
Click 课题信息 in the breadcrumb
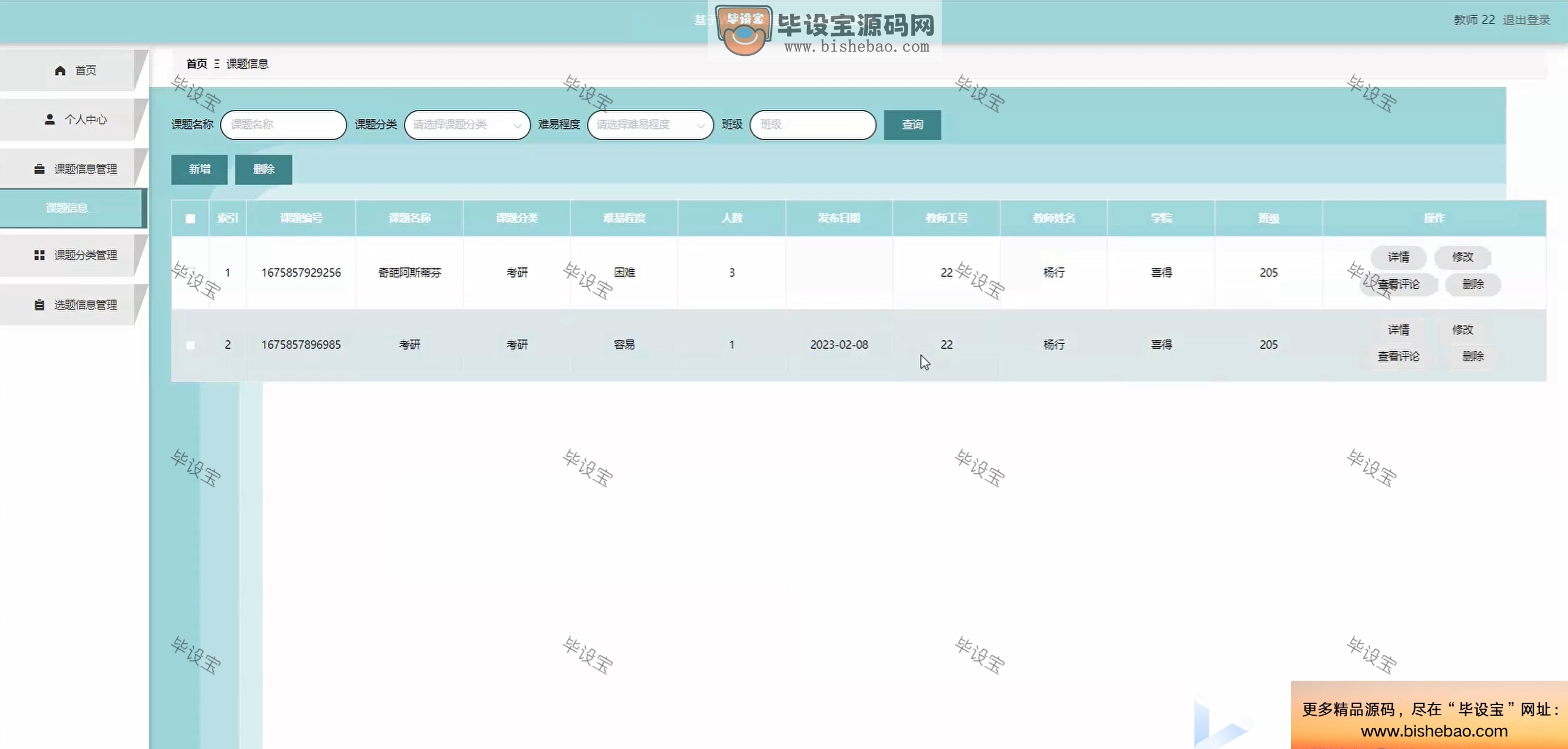tap(247, 64)
